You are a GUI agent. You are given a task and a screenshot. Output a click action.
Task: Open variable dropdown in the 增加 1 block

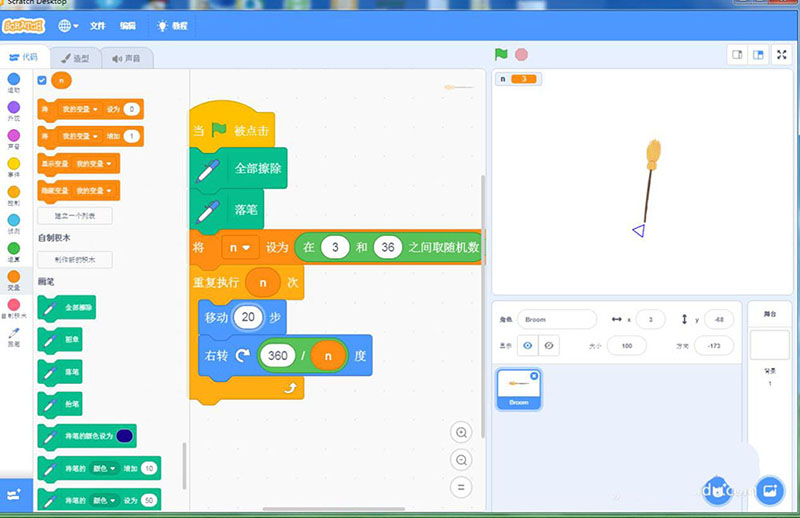[x=79, y=136]
